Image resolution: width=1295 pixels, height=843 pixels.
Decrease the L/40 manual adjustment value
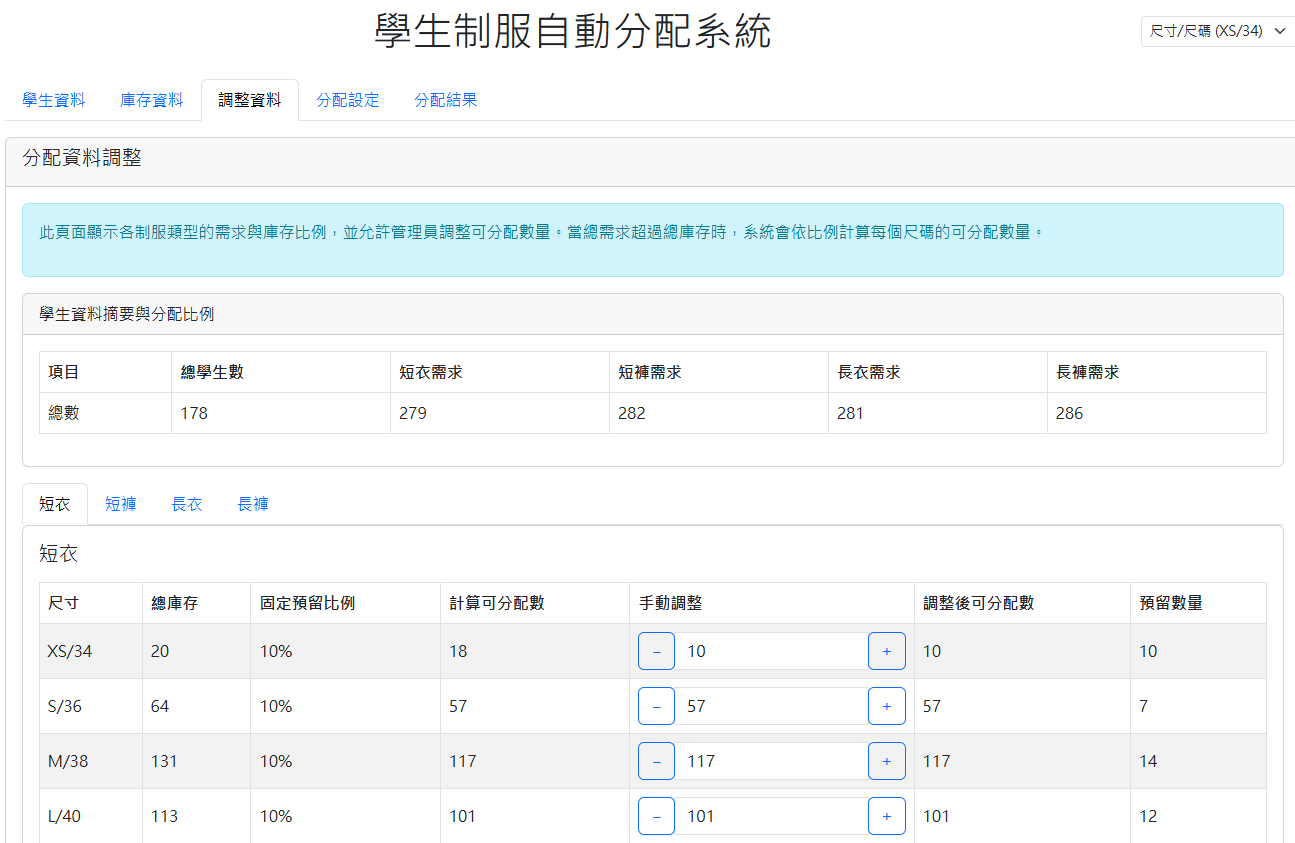pos(656,816)
